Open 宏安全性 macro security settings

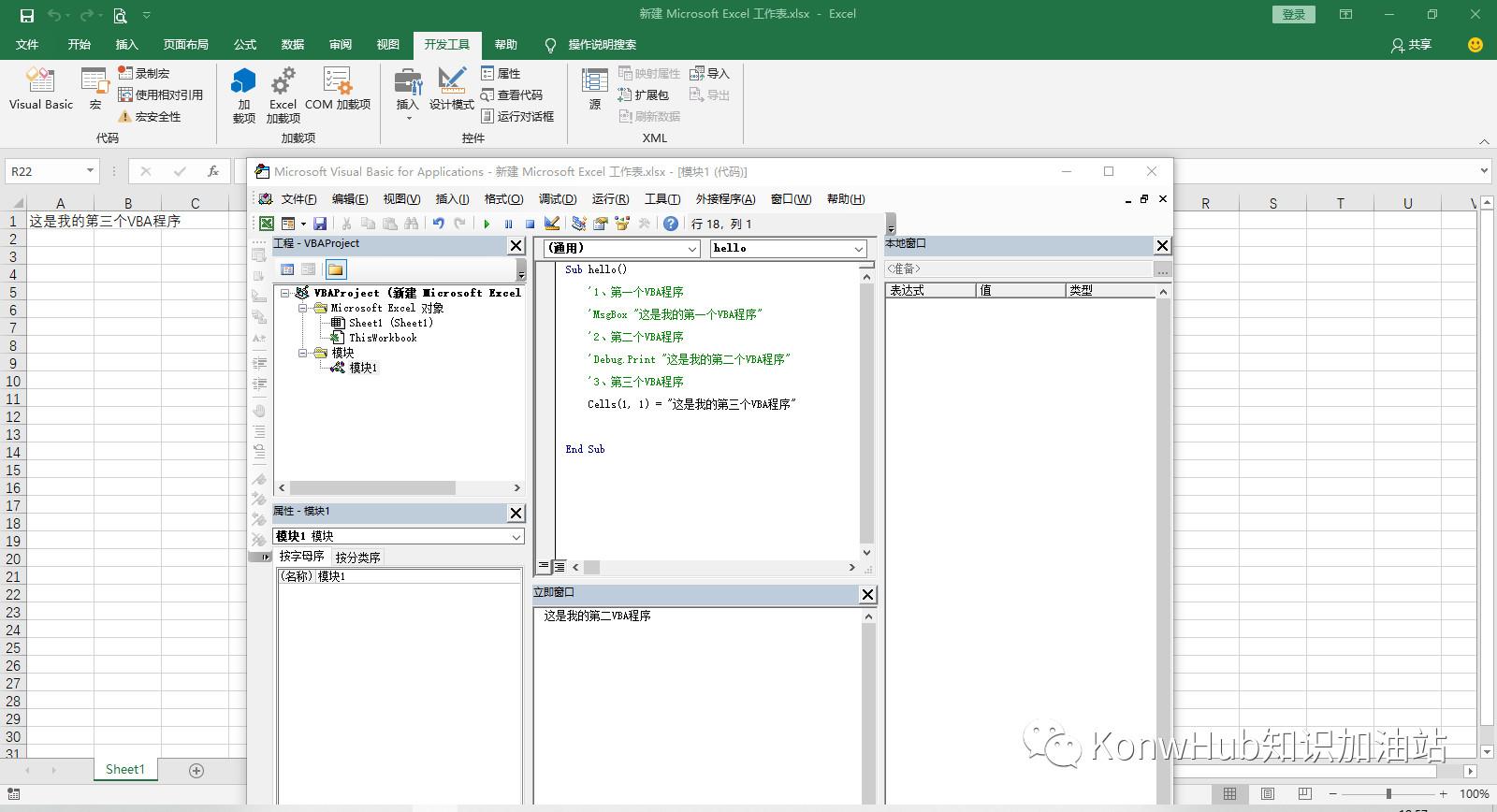[x=150, y=116]
